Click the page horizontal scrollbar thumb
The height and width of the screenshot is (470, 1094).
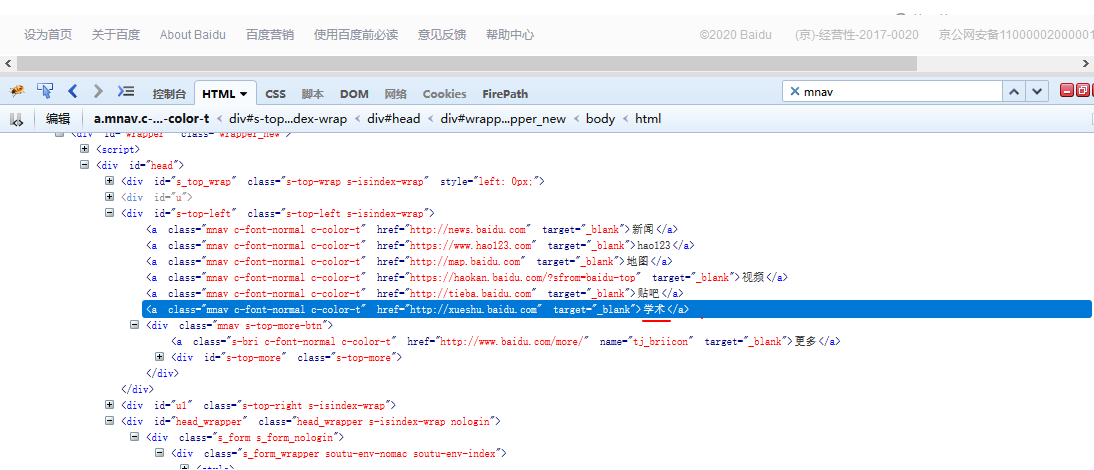click(x=467, y=63)
